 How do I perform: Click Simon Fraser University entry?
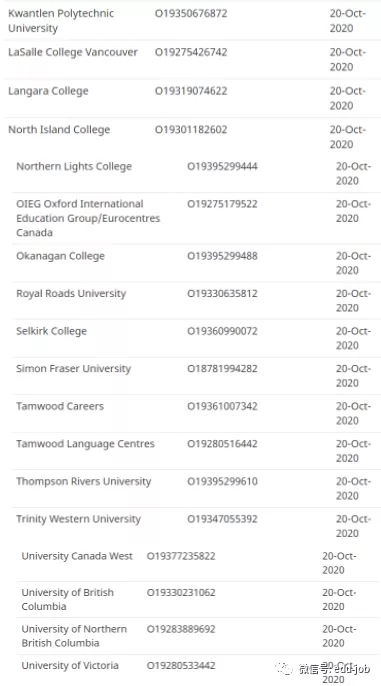click(x=73, y=369)
